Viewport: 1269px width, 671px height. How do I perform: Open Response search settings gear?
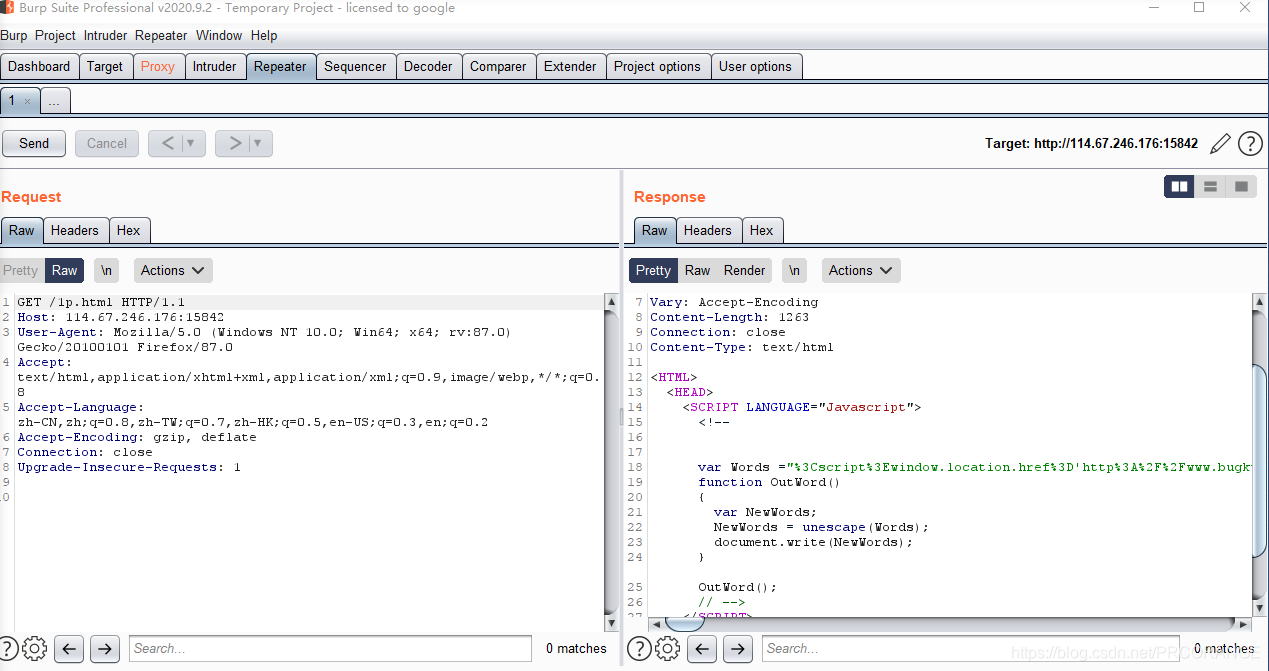pyautogui.click(x=667, y=648)
